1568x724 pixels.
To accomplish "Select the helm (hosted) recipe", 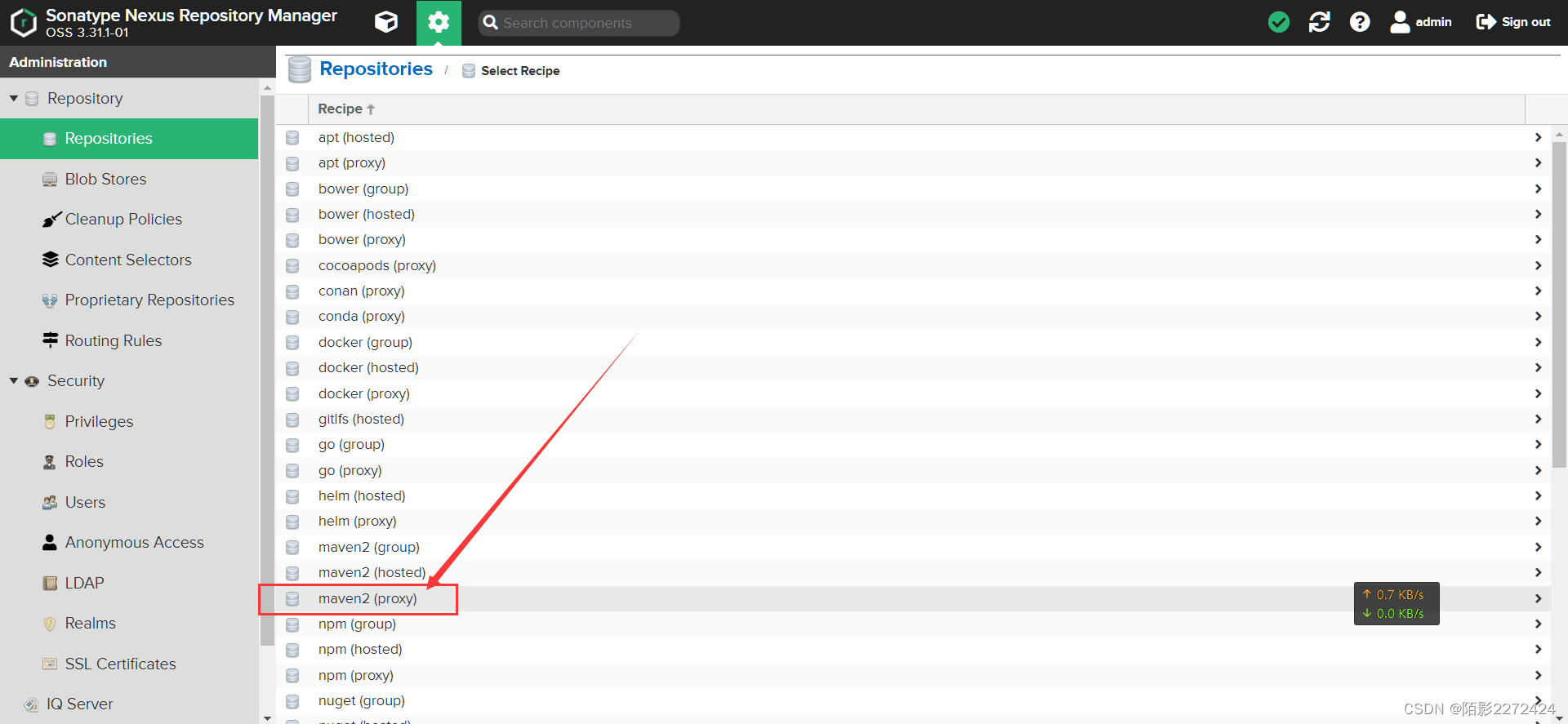I will coord(913,495).
